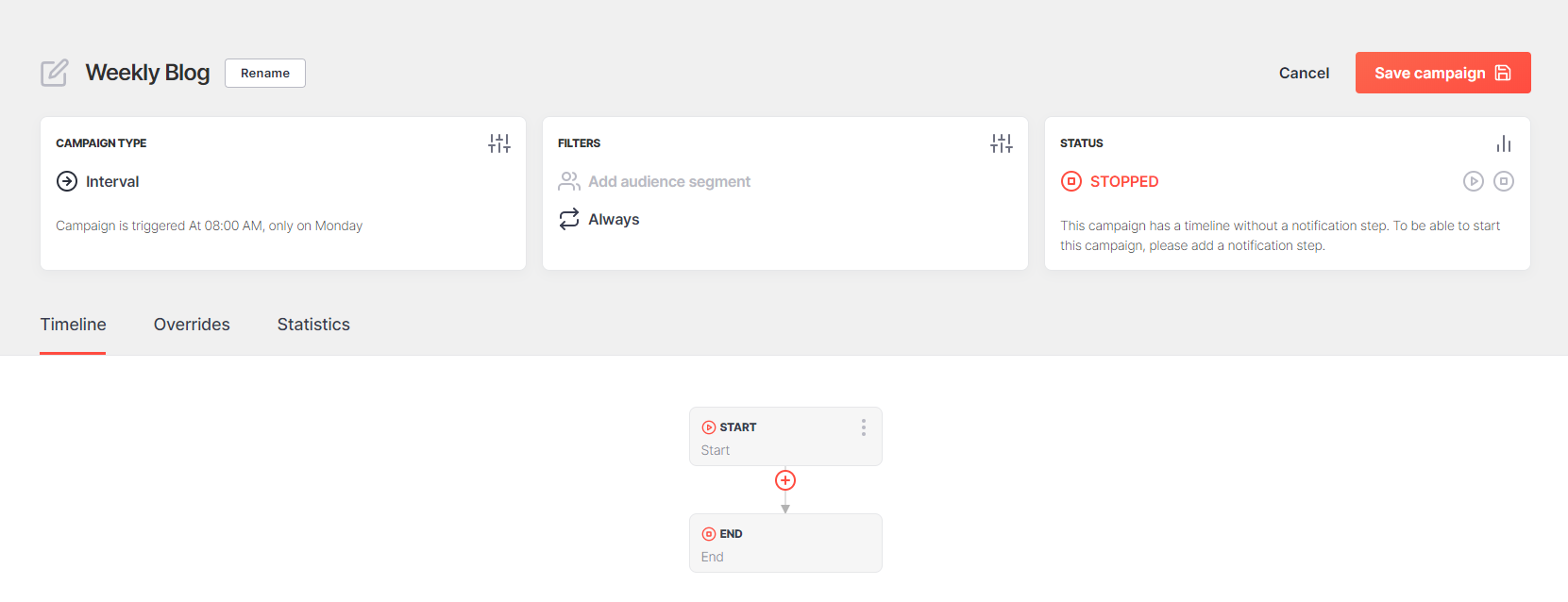Open filters settings sliders icon
This screenshot has height=602, width=1568.
[1002, 143]
